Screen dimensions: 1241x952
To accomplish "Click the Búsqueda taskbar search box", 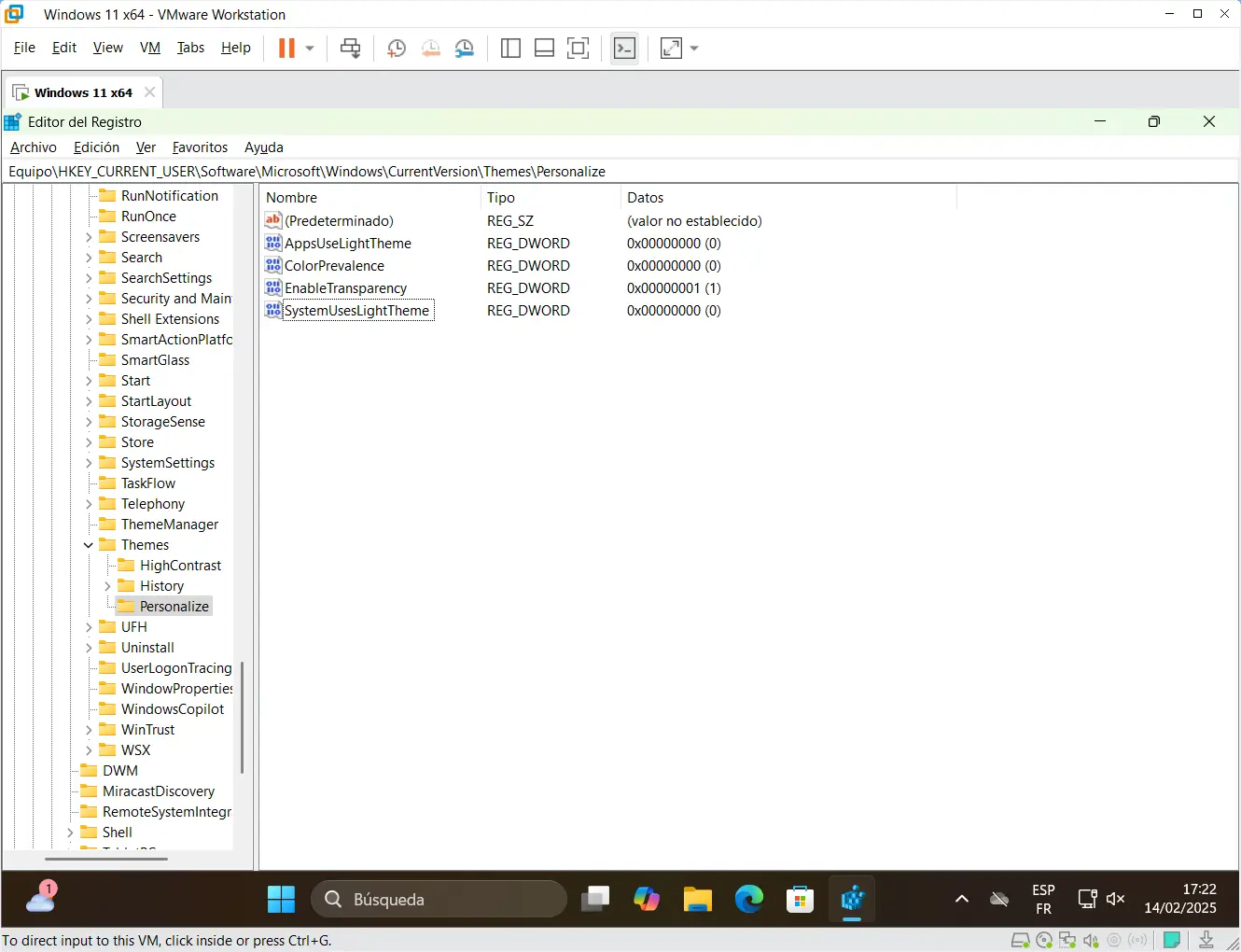I will point(439,900).
